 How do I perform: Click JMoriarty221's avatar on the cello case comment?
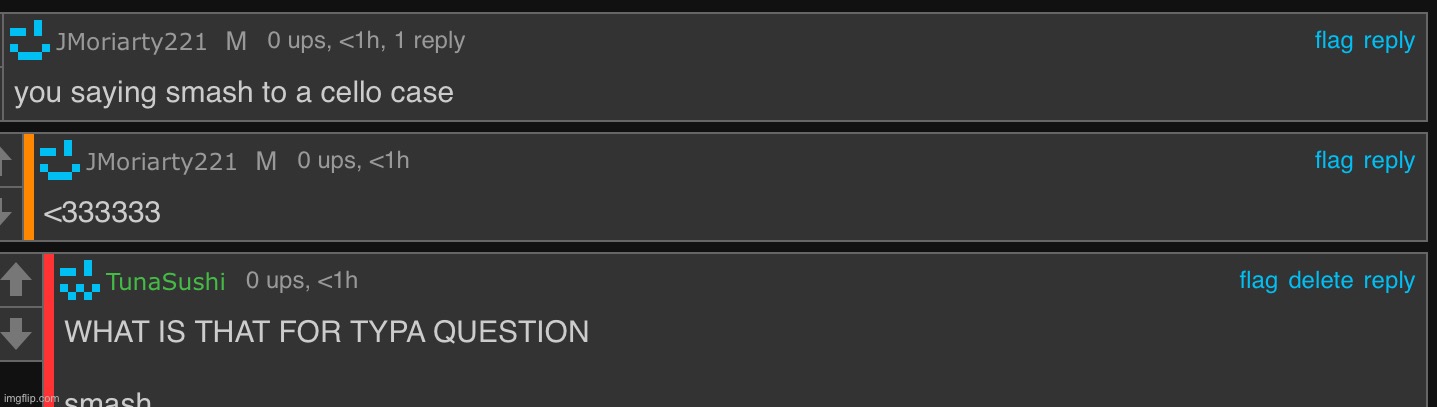pyautogui.click(x=30, y=40)
